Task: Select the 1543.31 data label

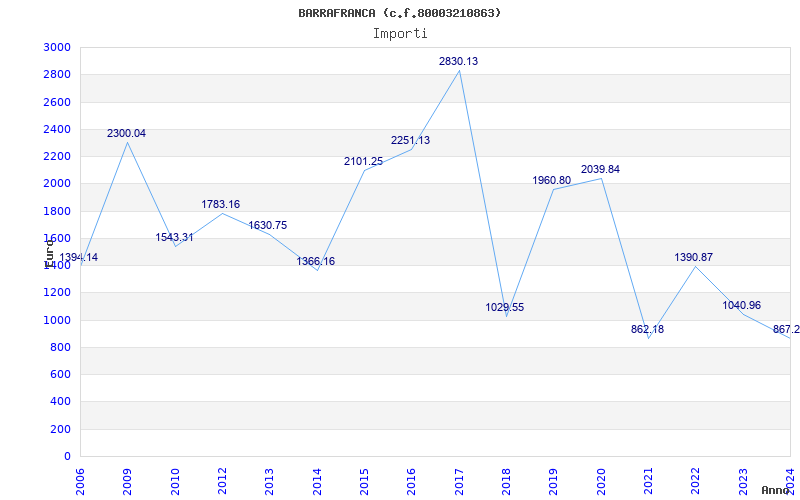Action: [174, 237]
